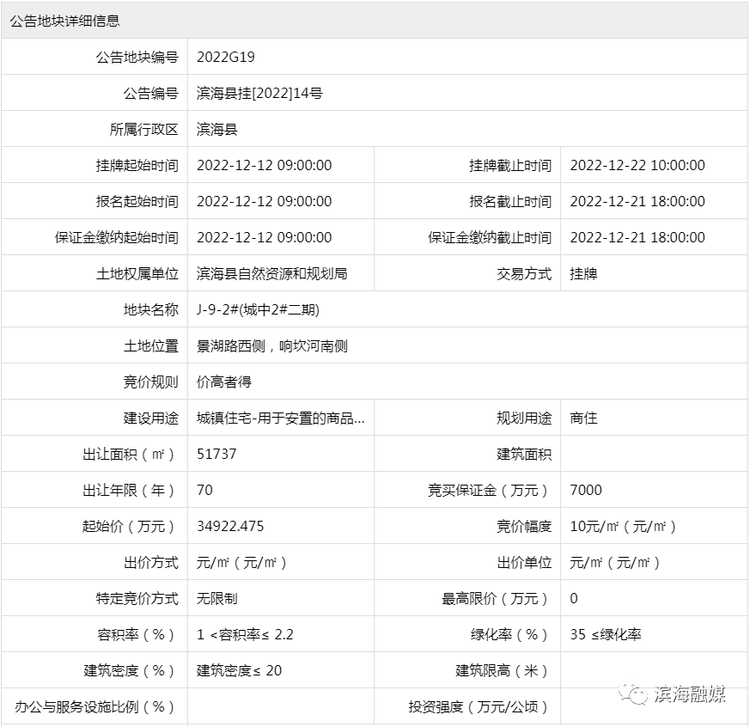Select the 挂牌 transaction method value
750x727 pixels.
584,274
